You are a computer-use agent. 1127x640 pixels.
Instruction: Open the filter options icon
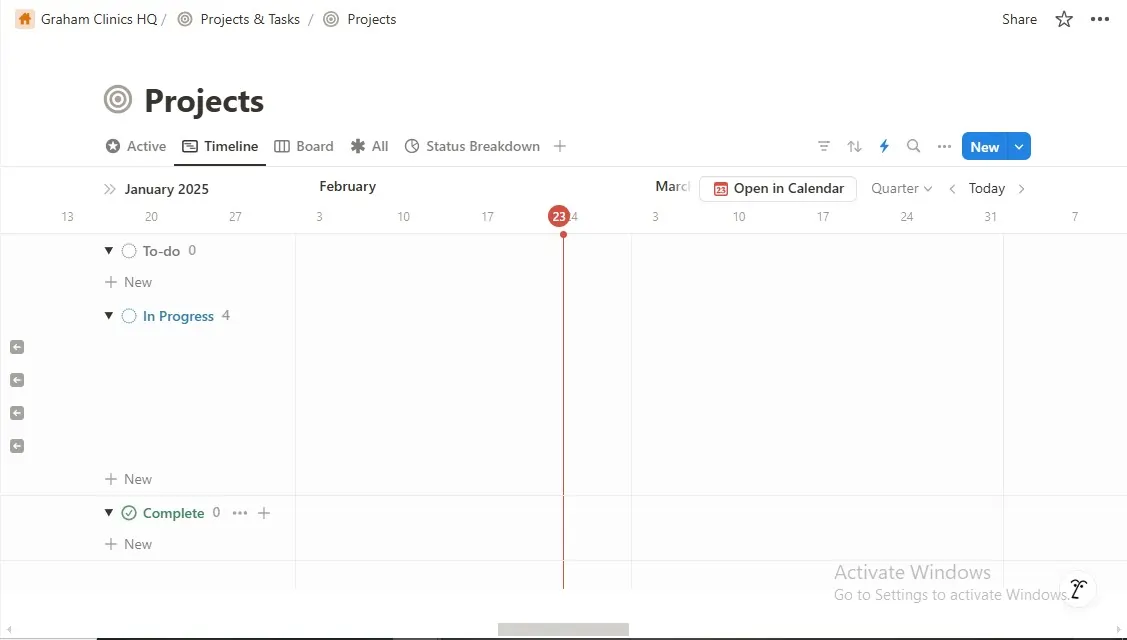click(824, 146)
